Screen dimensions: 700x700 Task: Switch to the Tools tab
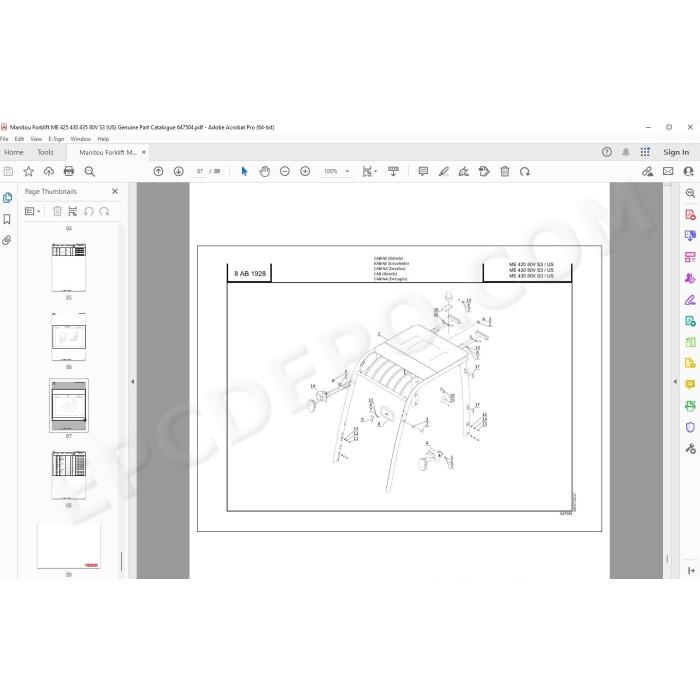point(45,152)
